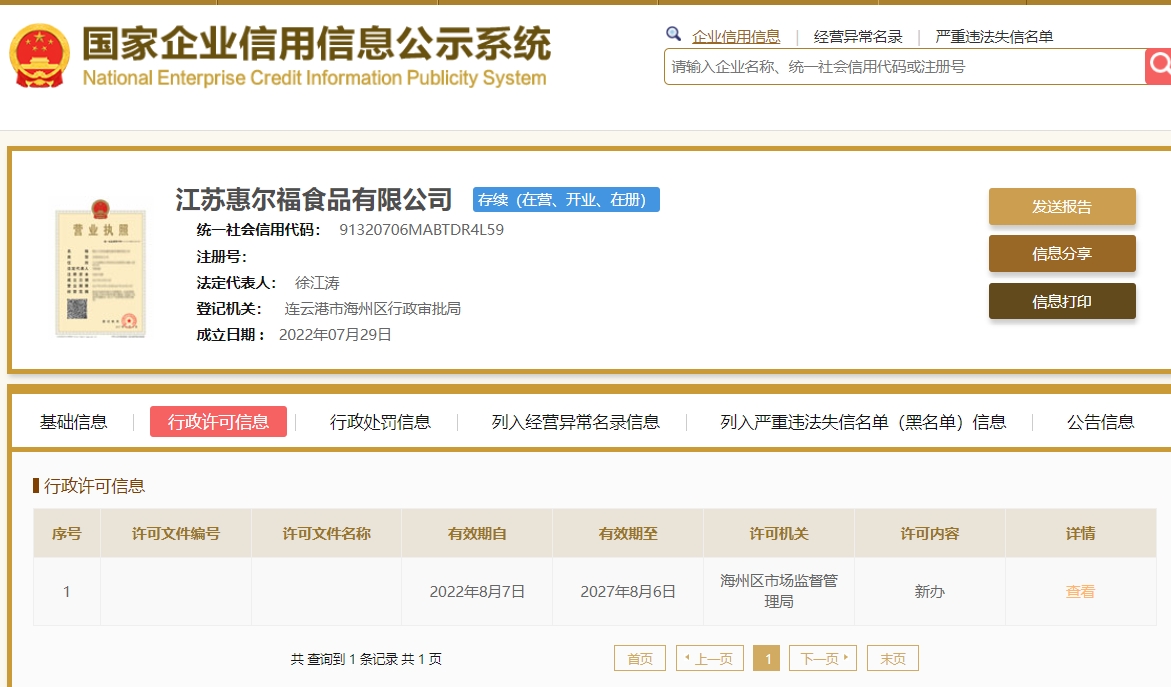Screen dimensions: 1171x687
Task: Switch to the 行政处罚信息 tab
Action: [x=380, y=422]
